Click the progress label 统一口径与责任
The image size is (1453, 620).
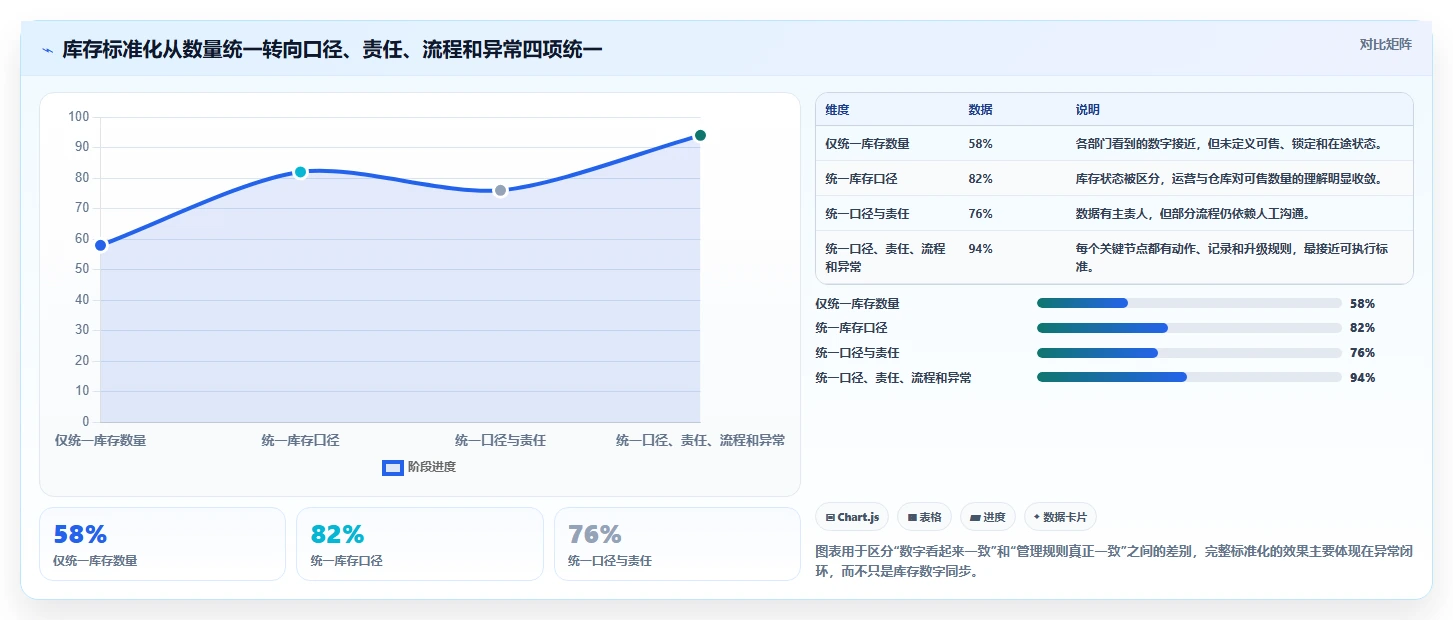pos(857,353)
